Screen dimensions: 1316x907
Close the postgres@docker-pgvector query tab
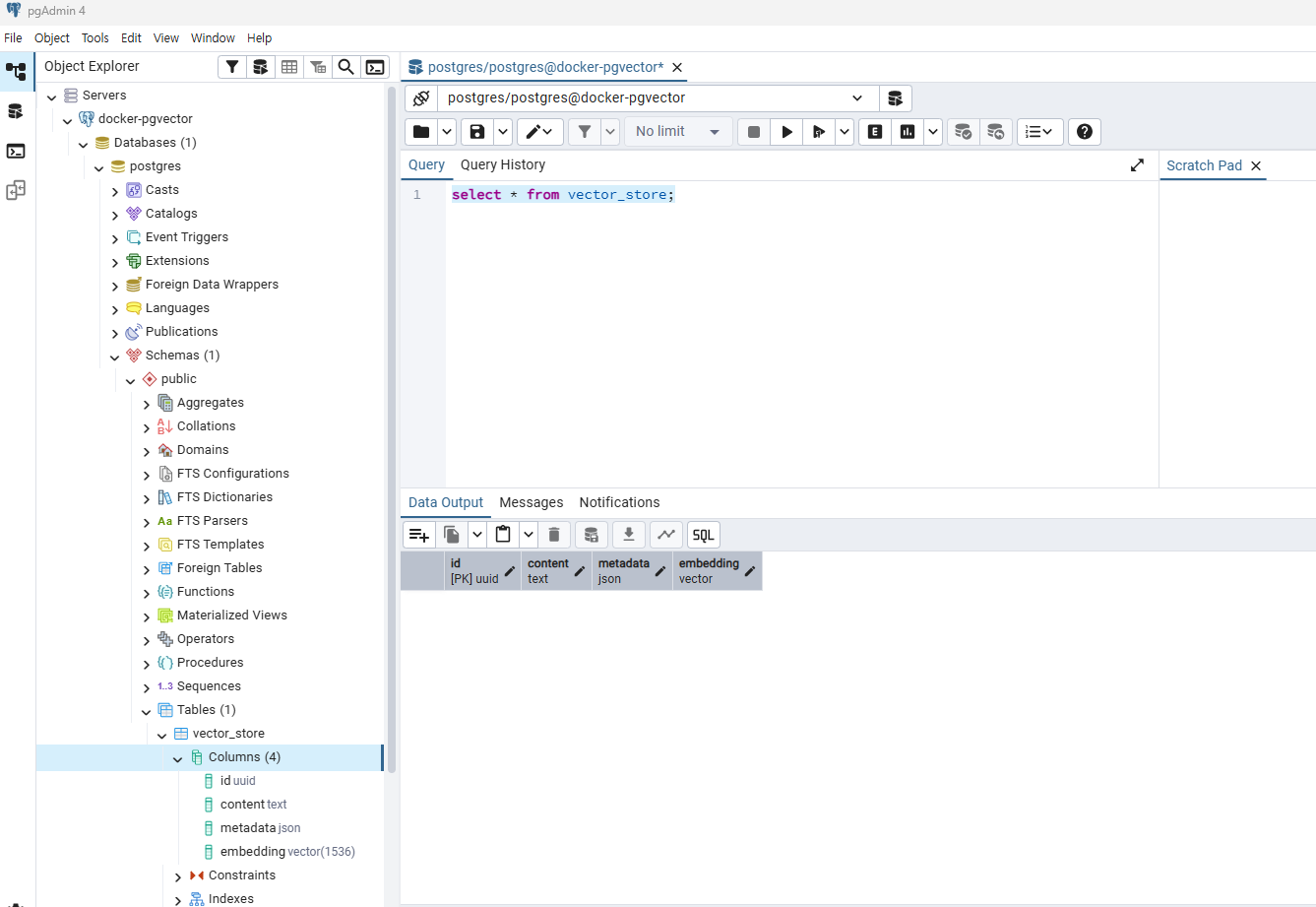tap(677, 68)
